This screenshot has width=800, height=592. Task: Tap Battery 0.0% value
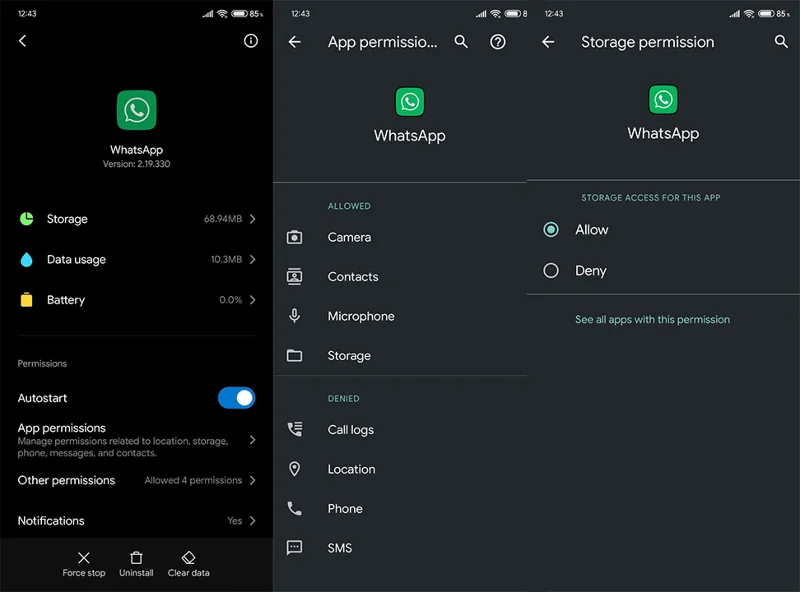coord(231,300)
